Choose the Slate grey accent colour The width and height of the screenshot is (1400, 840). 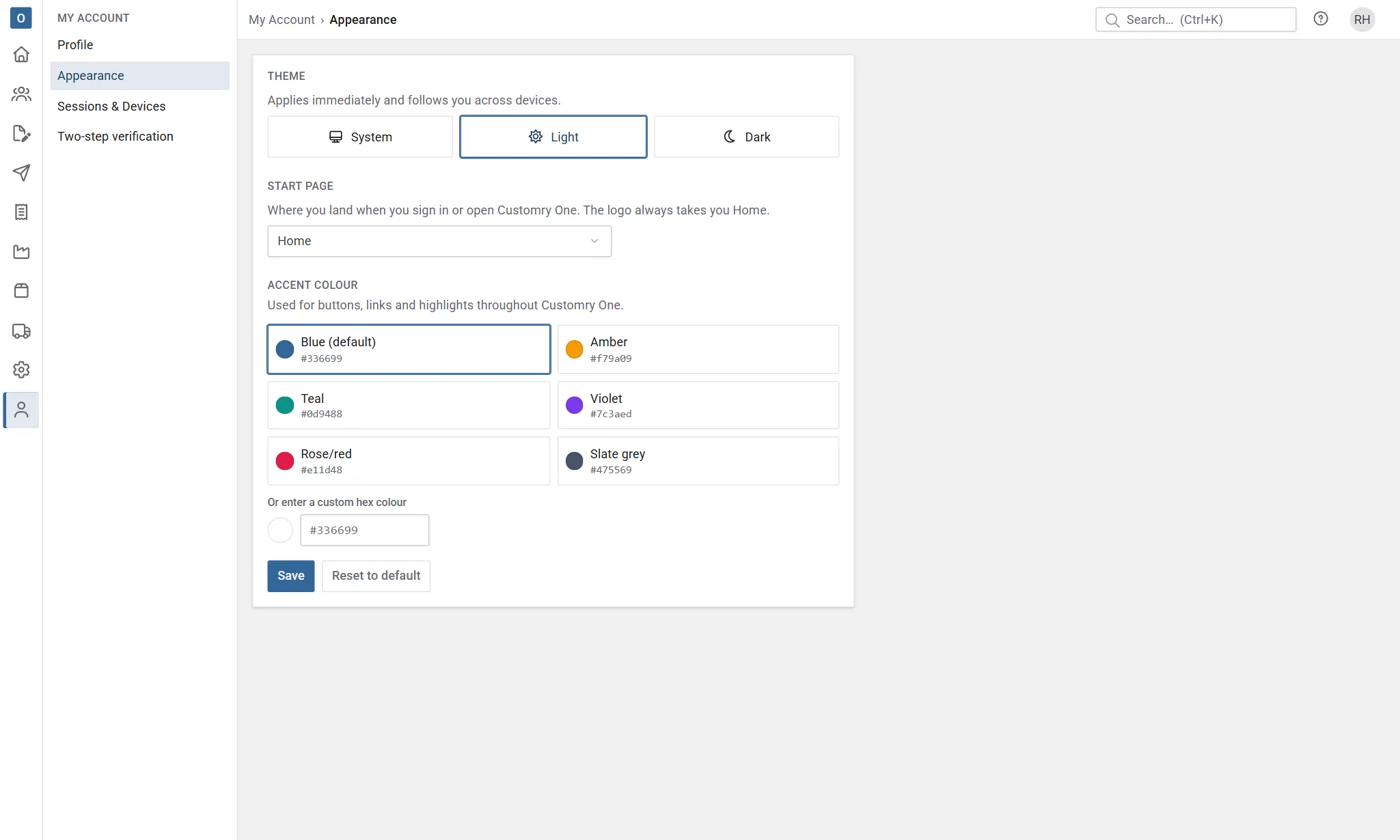[698, 461]
